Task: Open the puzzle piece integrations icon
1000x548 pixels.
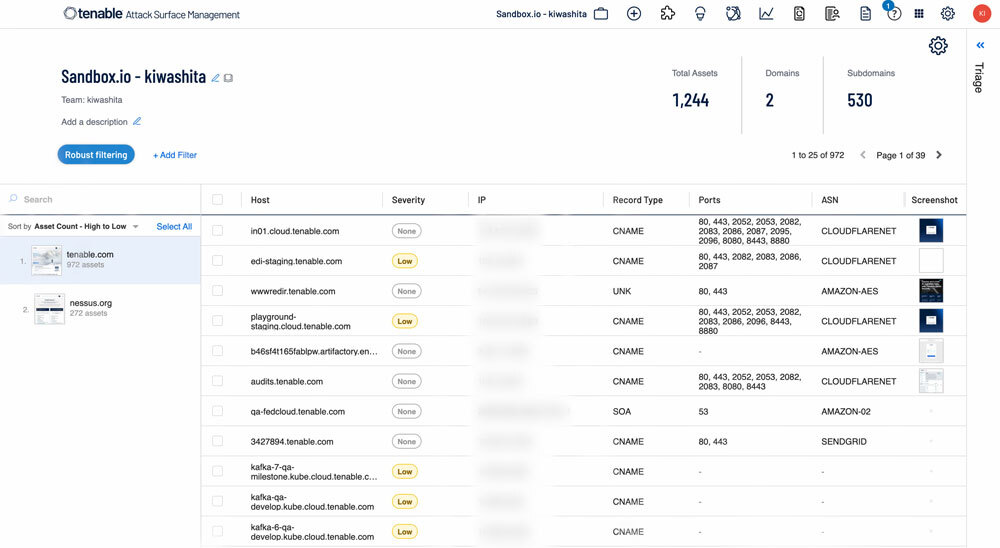Action: pyautogui.click(x=668, y=14)
